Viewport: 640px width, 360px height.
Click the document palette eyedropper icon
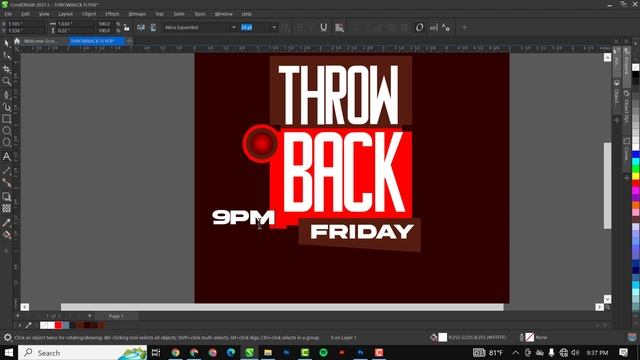pos(28,325)
